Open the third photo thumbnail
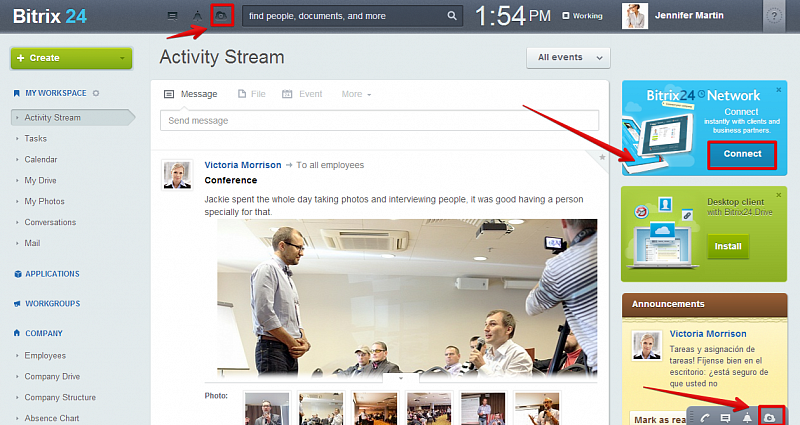Viewport: 800px width, 425px height. pos(375,408)
